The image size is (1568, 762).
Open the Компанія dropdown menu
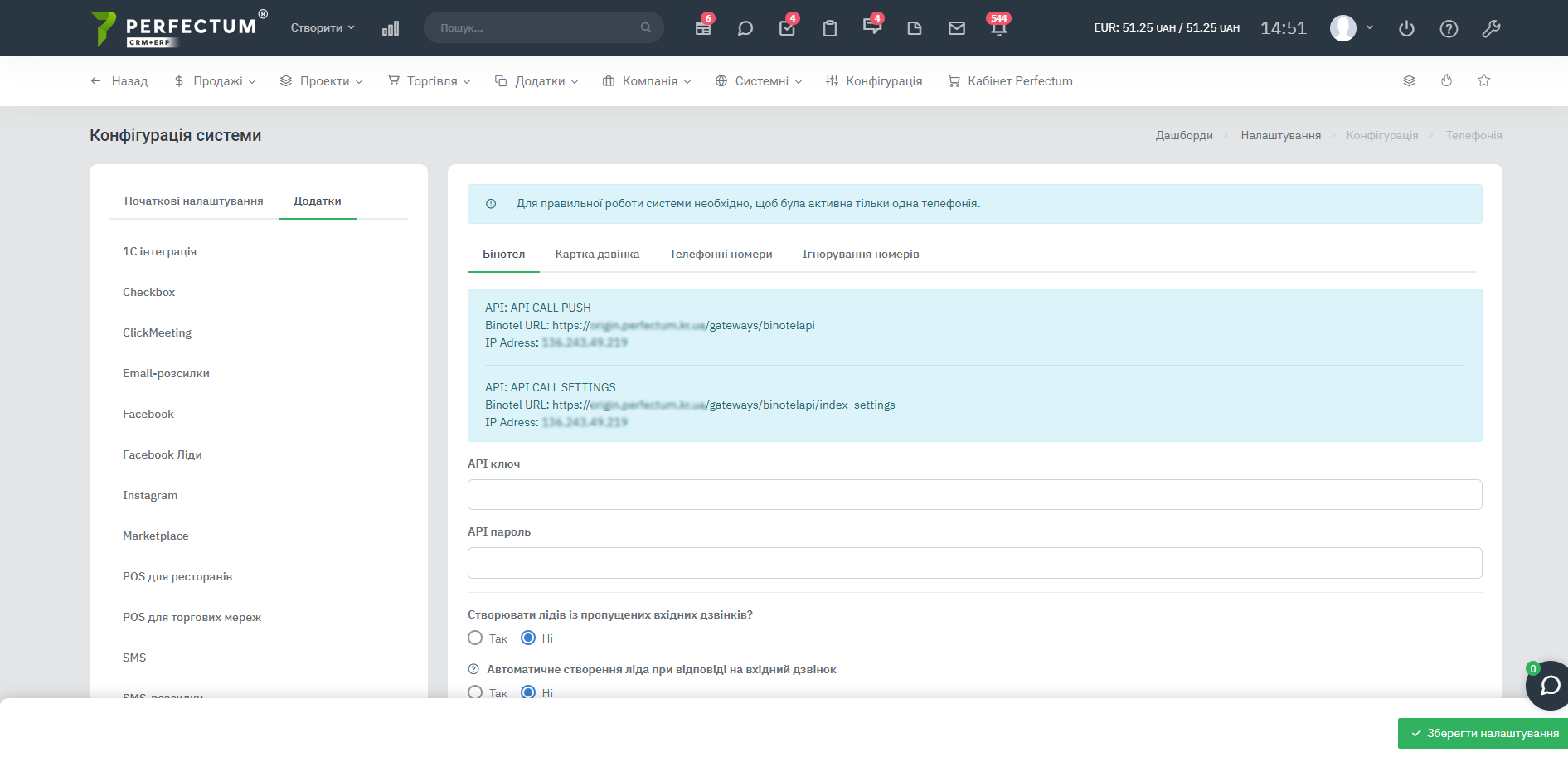click(x=647, y=81)
